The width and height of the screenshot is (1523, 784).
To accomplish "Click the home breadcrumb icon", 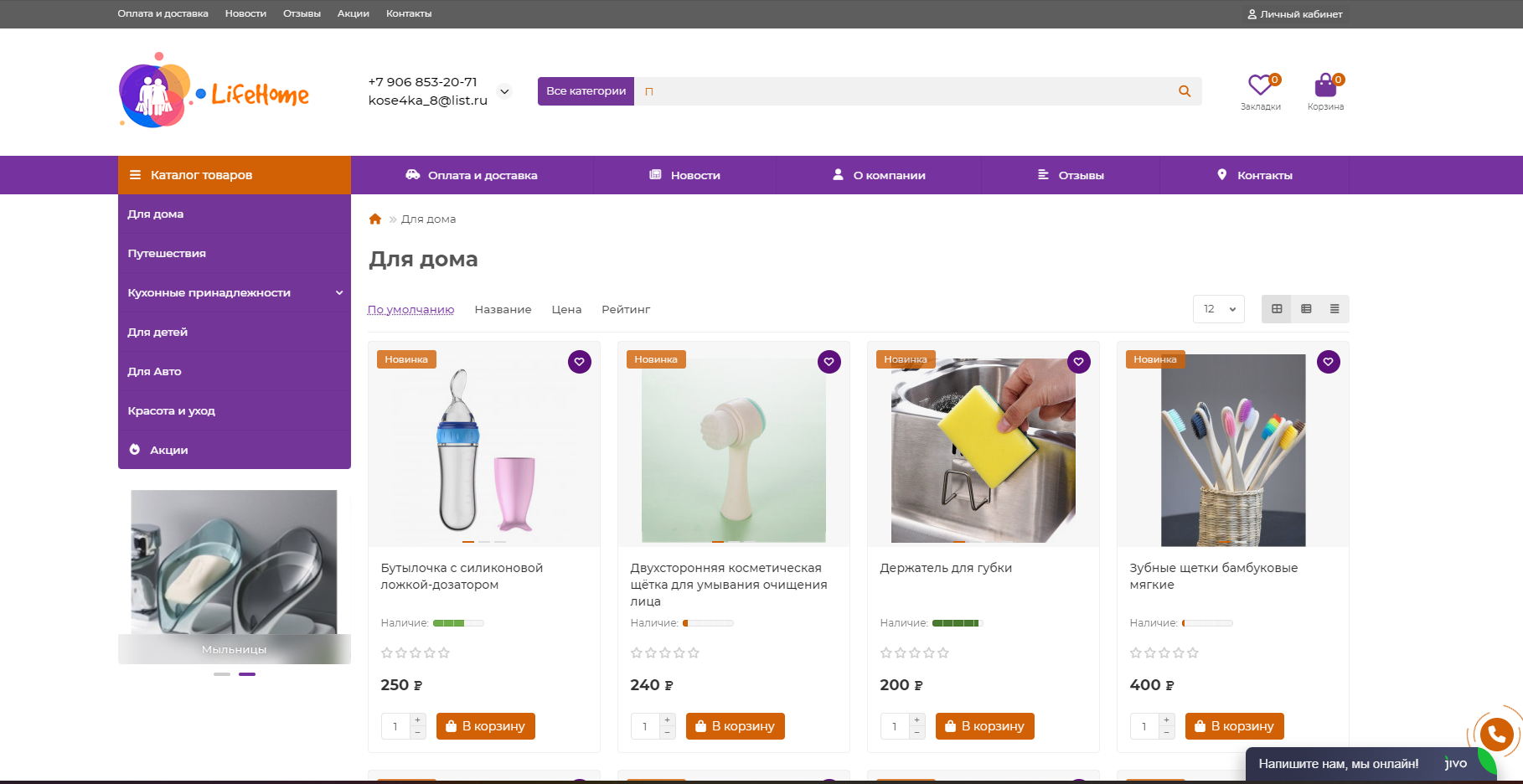I will [375, 219].
